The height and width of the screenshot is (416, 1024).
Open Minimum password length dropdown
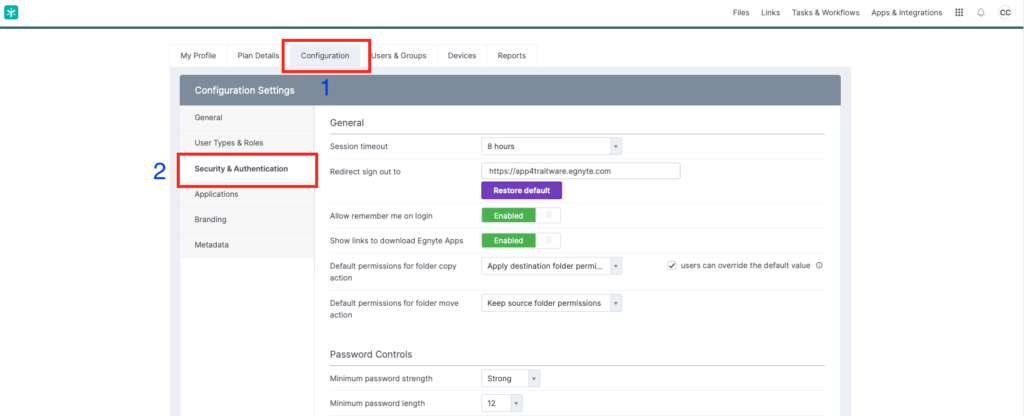point(502,404)
